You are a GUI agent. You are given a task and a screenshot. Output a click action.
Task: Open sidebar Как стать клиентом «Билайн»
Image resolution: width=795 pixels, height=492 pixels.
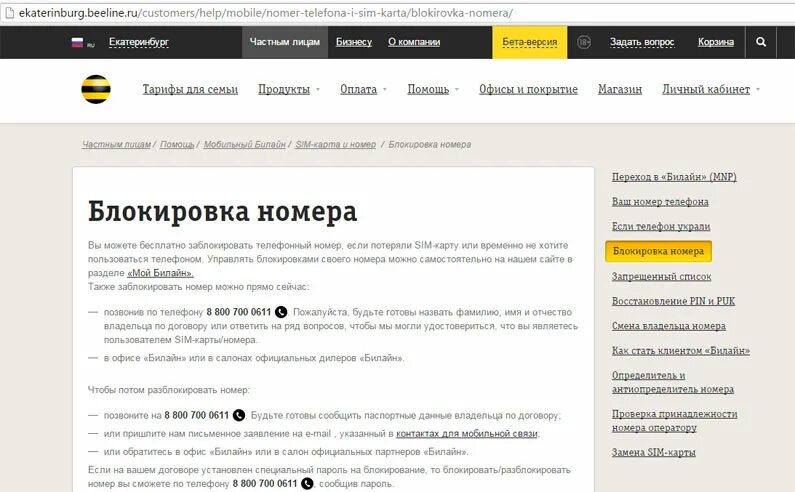tap(680, 351)
